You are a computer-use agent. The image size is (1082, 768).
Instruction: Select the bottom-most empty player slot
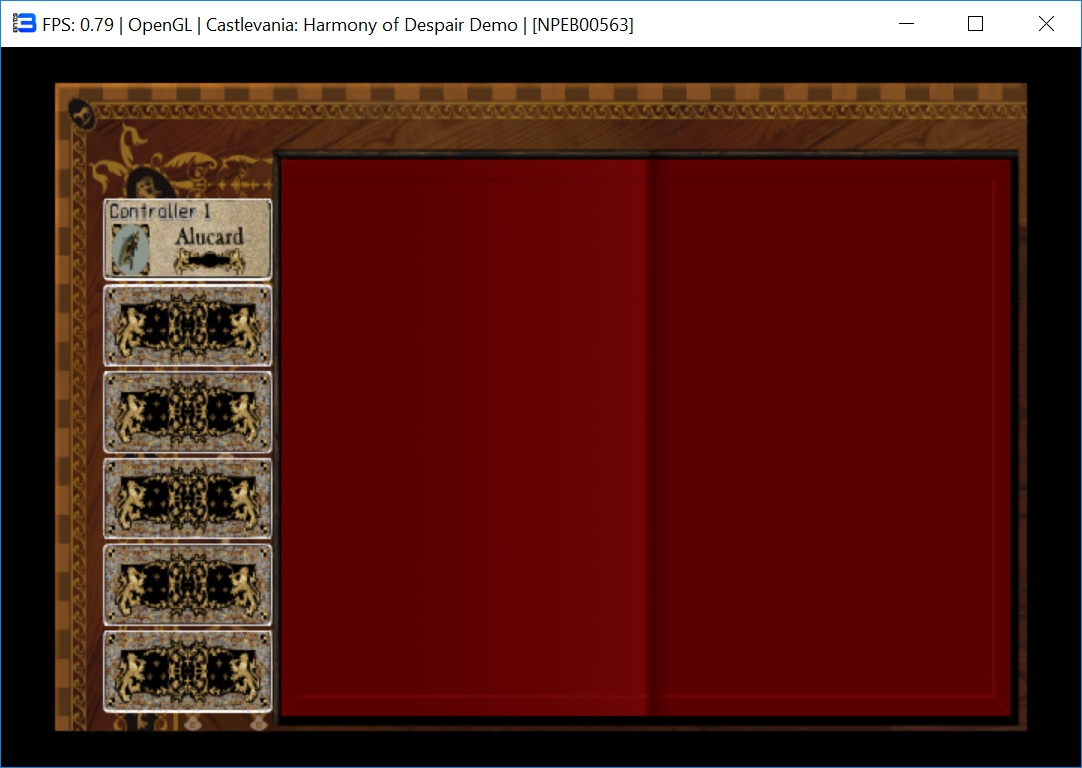pos(188,670)
